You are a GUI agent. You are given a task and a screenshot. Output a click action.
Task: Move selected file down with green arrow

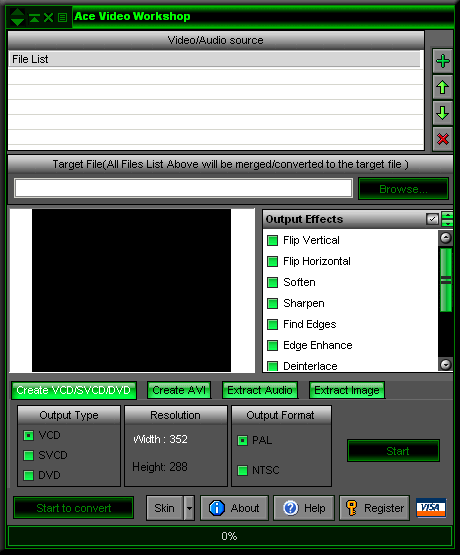coord(443,113)
